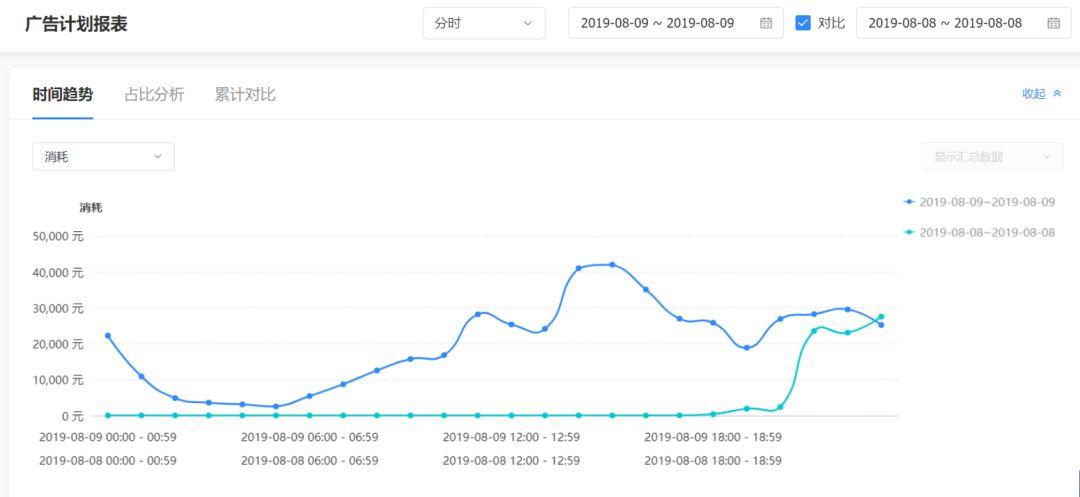The height and width of the screenshot is (497, 1080).
Task: Click x-axis label 2019-08-08 00:00 - 00:59
Action: click(107, 460)
